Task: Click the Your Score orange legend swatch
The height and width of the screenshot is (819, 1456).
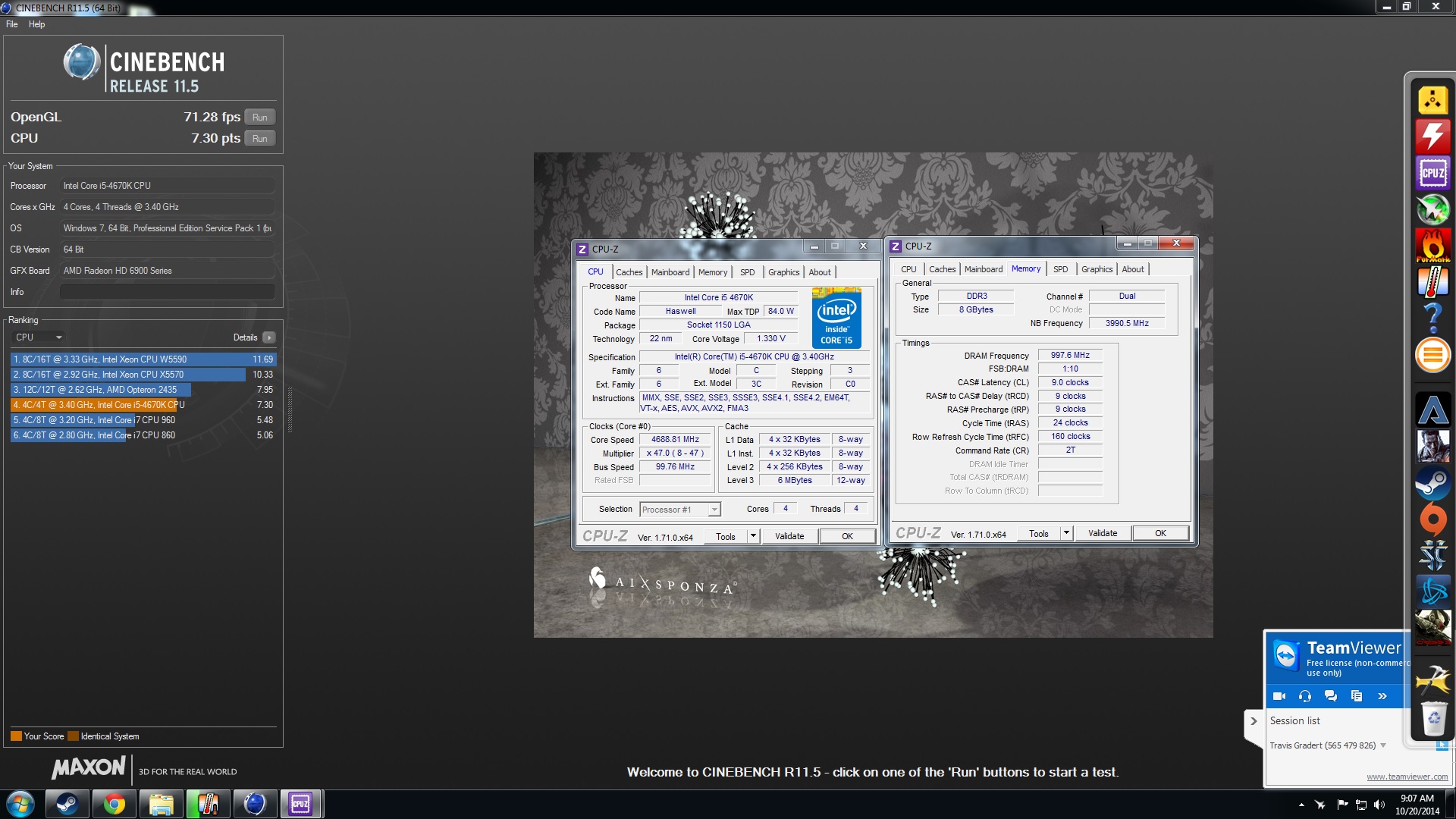Action: click(16, 736)
